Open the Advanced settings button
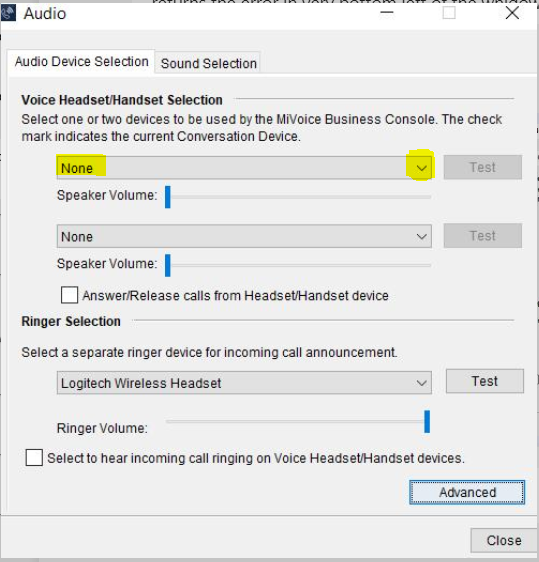This screenshot has height=562, width=539. tap(467, 492)
